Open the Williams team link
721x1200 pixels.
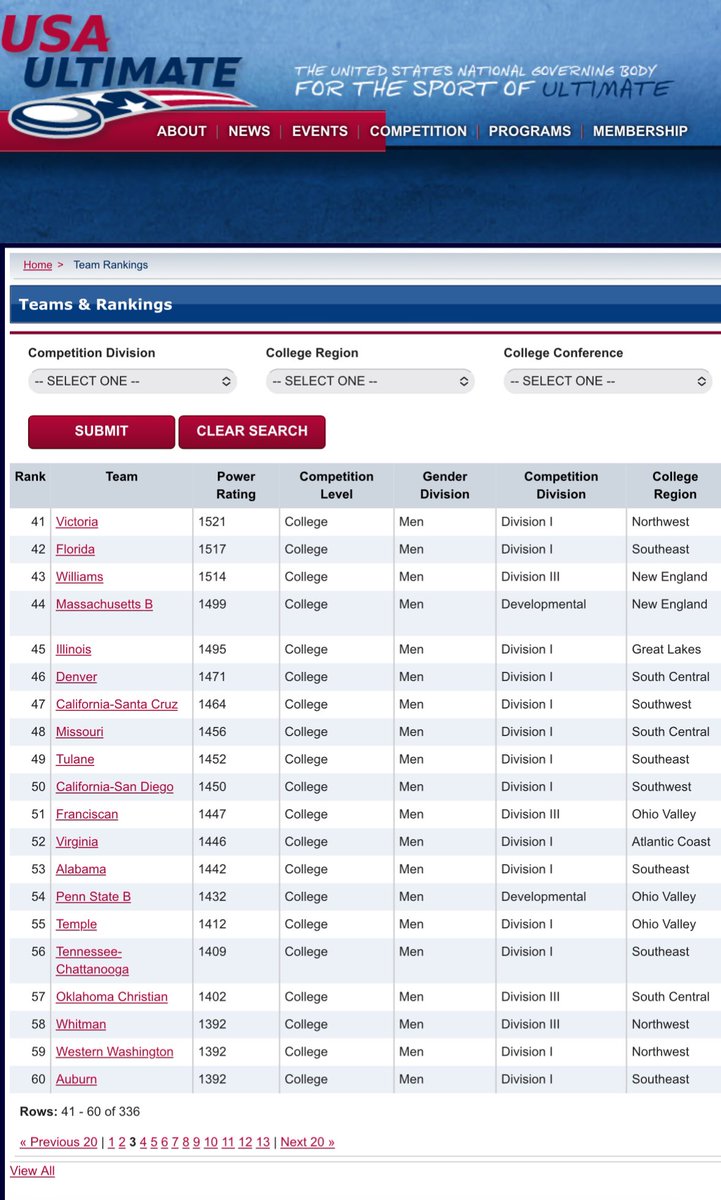79,577
